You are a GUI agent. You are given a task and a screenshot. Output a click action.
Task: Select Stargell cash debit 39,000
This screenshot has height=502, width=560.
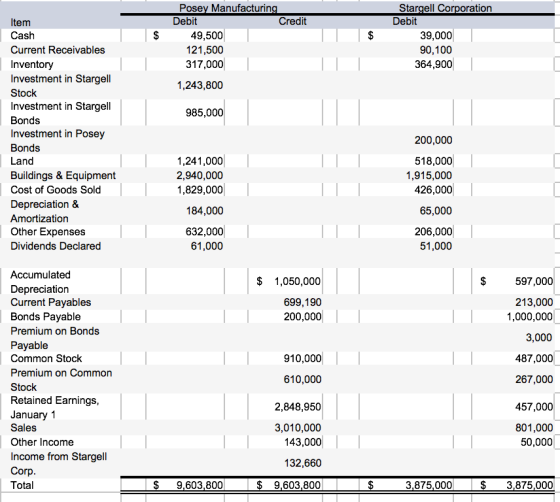click(436, 36)
